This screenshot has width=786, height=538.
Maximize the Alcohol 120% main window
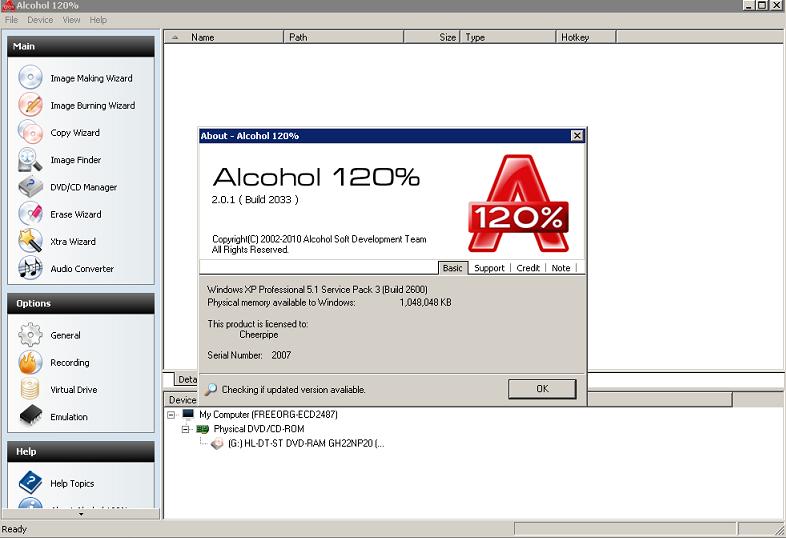tap(762, 5)
